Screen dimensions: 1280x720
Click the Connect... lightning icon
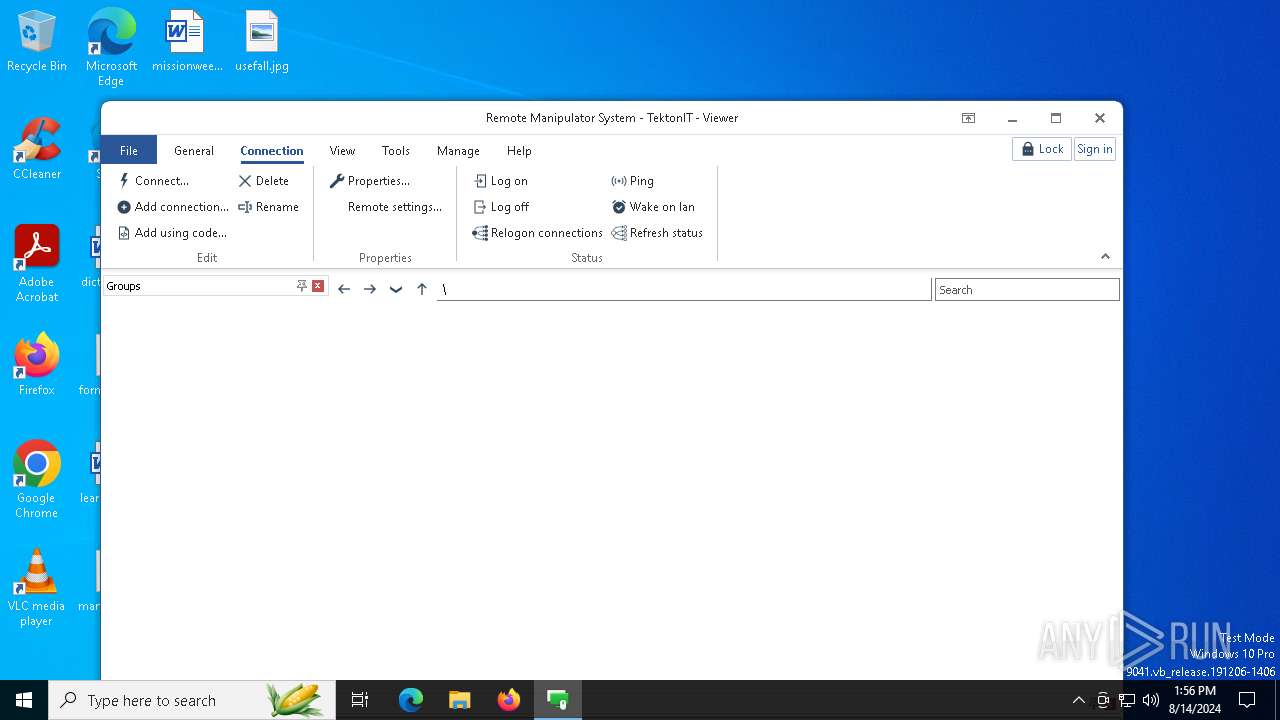point(124,181)
